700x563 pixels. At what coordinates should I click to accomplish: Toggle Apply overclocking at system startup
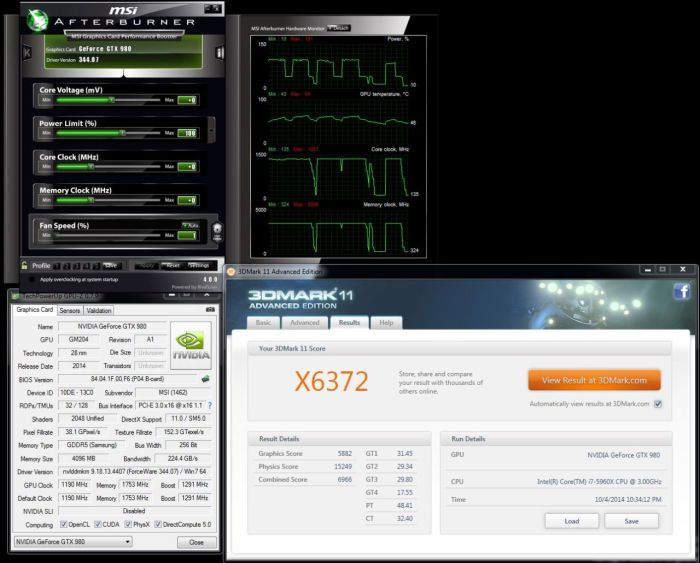(x=32, y=280)
